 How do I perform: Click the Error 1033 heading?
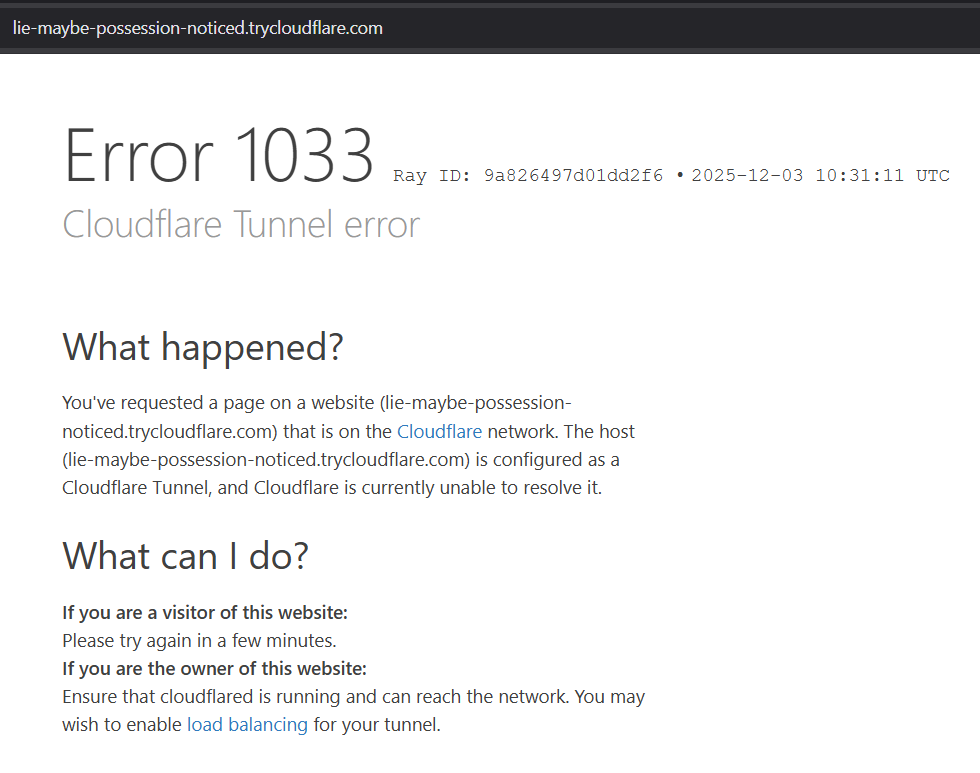pos(219,156)
